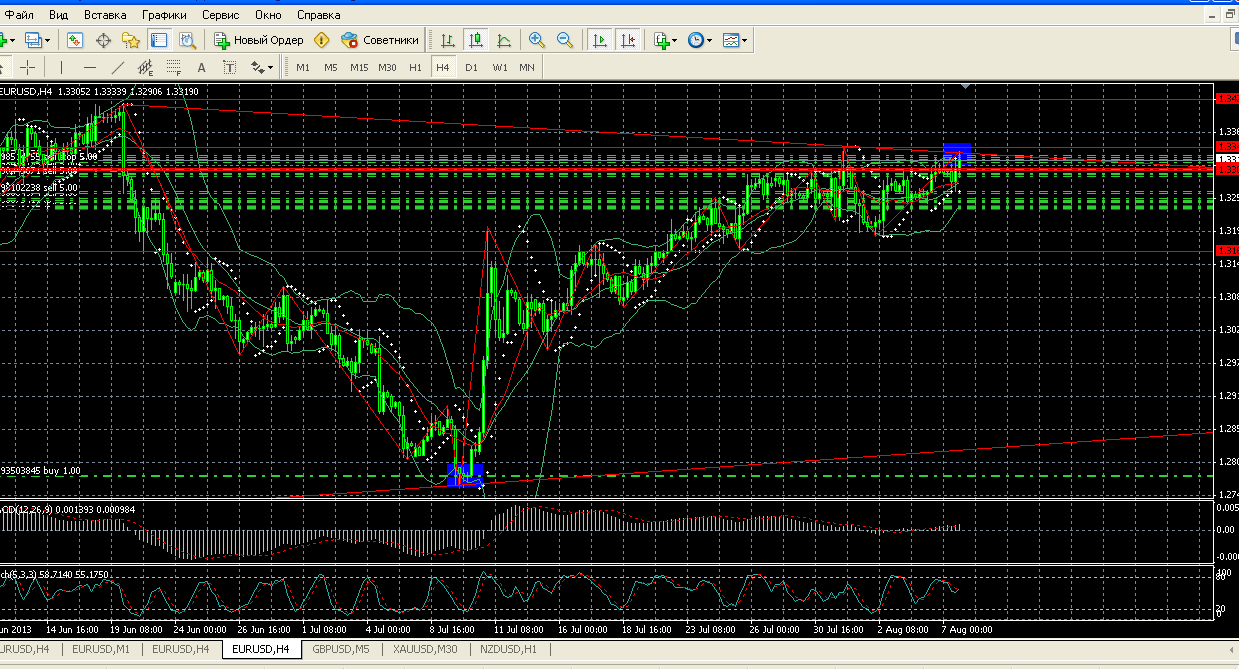Select the blue rectangle at the latest candle
Screen dimensions: 1239x669
click(x=957, y=152)
